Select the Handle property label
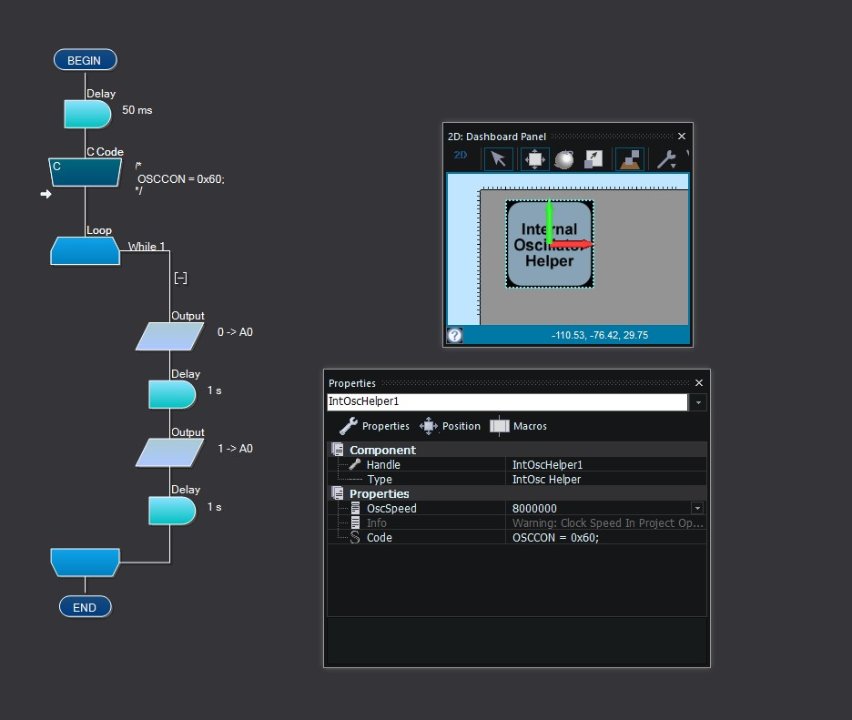852x720 pixels. (383, 465)
